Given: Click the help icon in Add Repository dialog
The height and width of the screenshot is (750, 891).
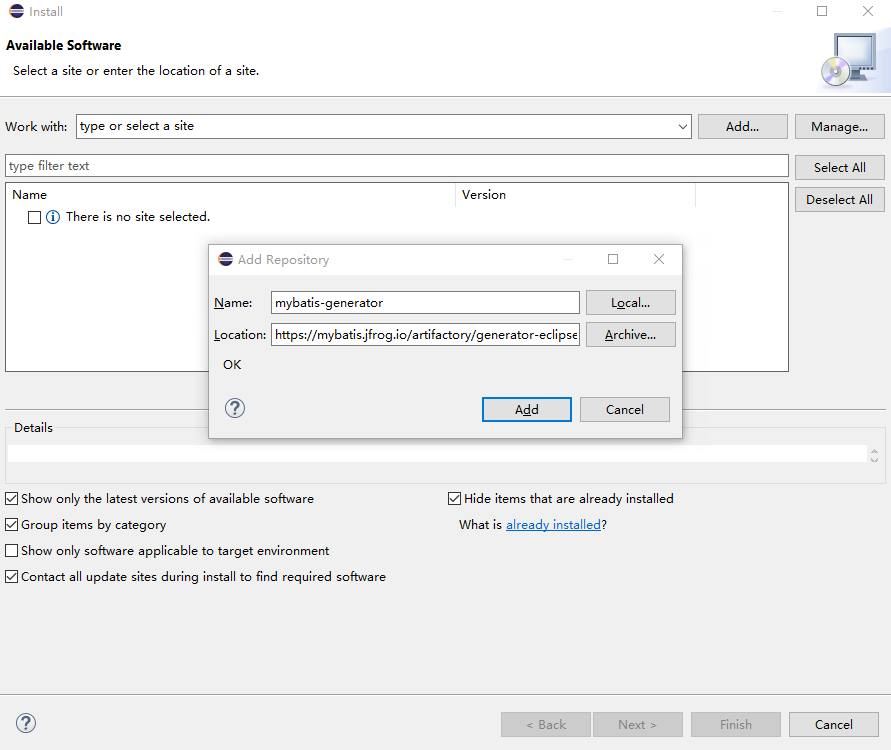Looking at the screenshot, I should (x=235, y=408).
